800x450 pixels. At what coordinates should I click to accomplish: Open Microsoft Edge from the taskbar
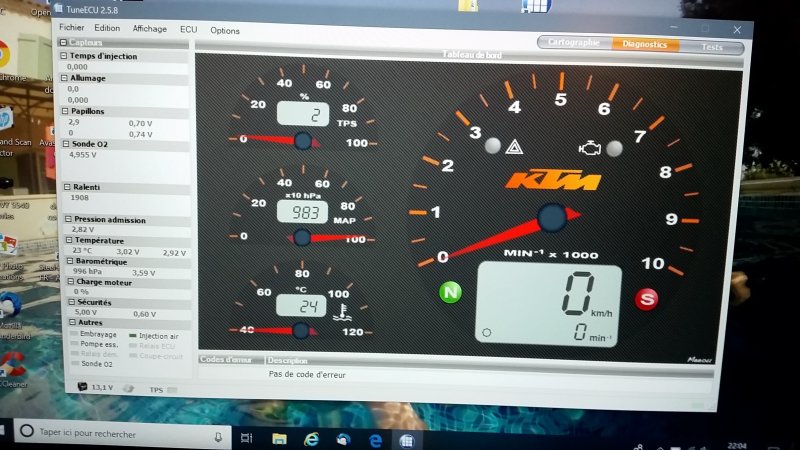click(x=375, y=440)
